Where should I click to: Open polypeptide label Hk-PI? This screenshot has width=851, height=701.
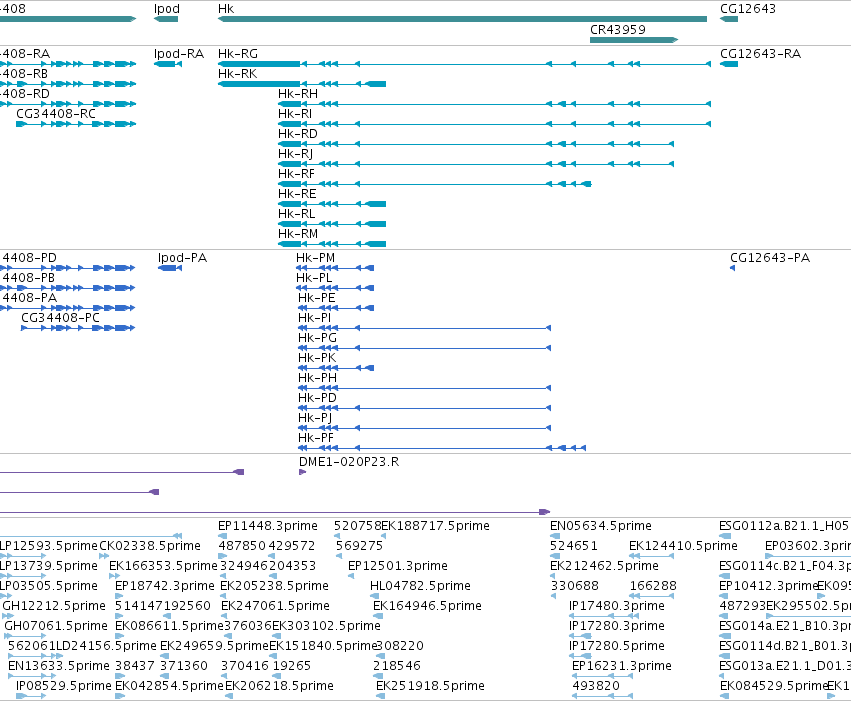tap(314, 318)
